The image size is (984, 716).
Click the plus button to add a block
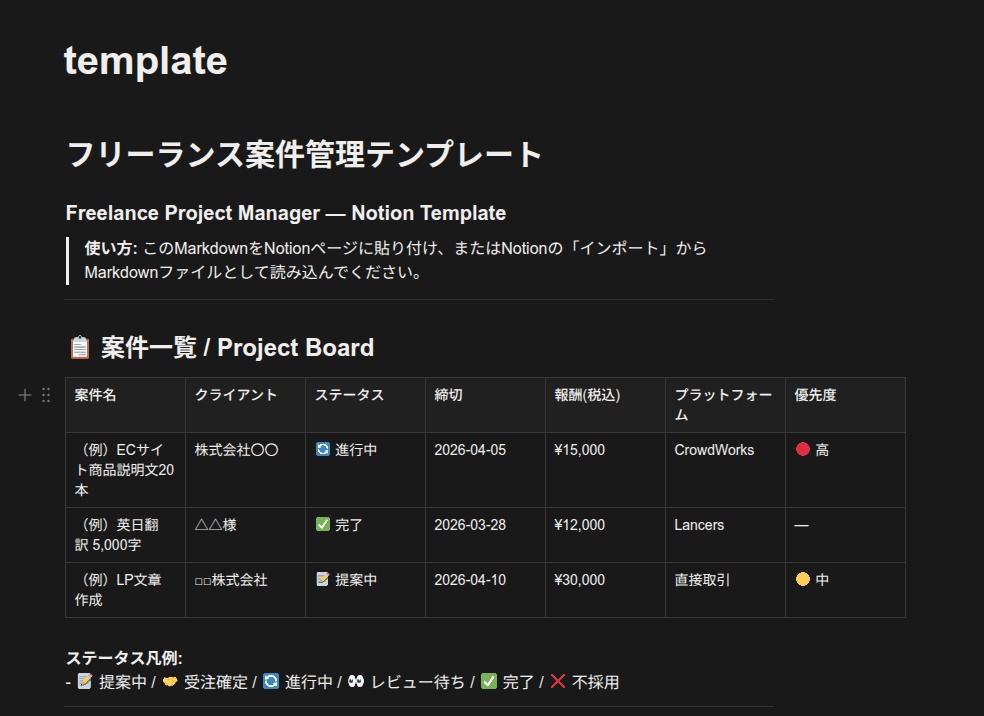[25, 395]
